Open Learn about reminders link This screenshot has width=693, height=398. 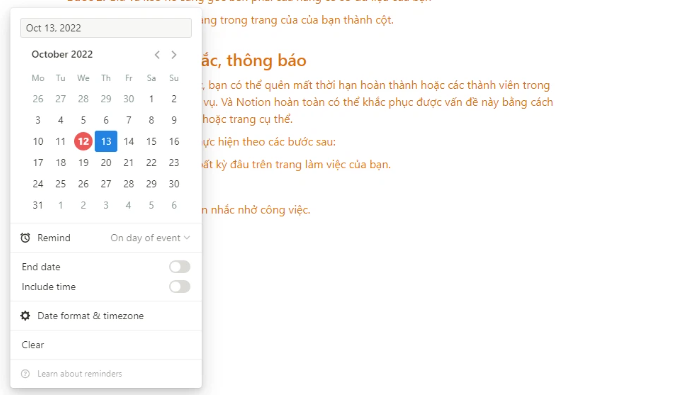(x=80, y=374)
